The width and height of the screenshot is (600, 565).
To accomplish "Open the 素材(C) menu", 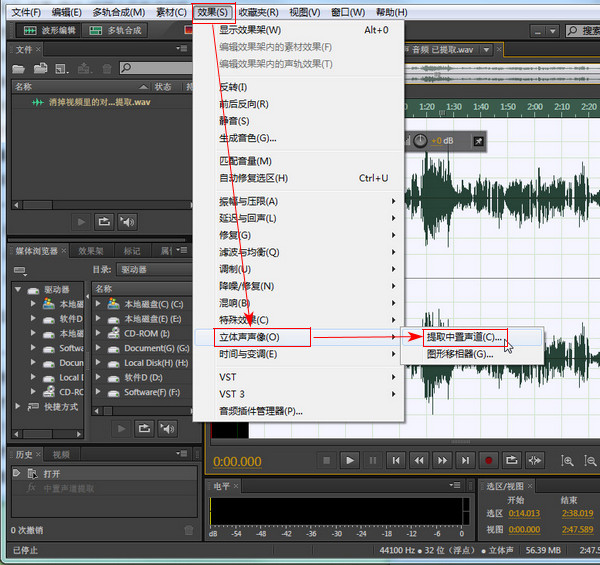I will (171, 12).
